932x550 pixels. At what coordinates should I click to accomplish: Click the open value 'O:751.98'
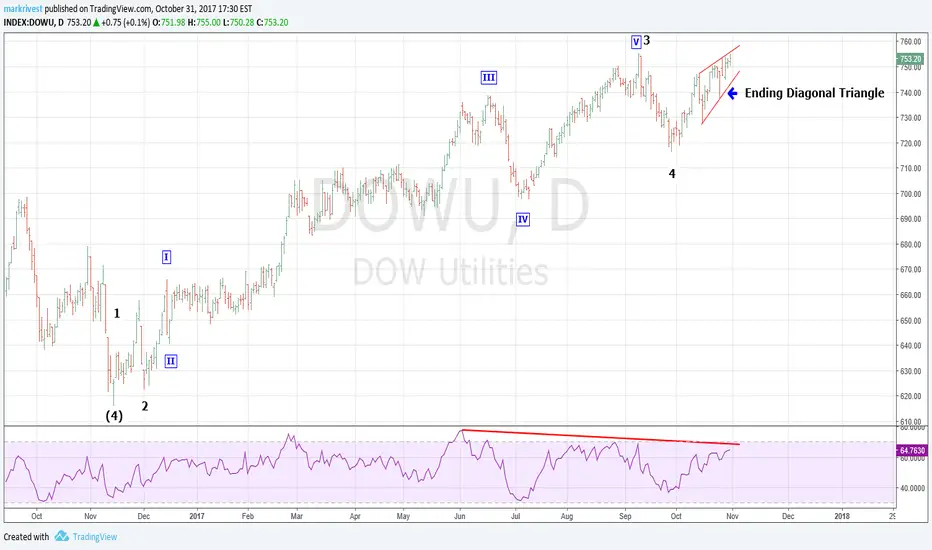pyautogui.click(x=169, y=23)
